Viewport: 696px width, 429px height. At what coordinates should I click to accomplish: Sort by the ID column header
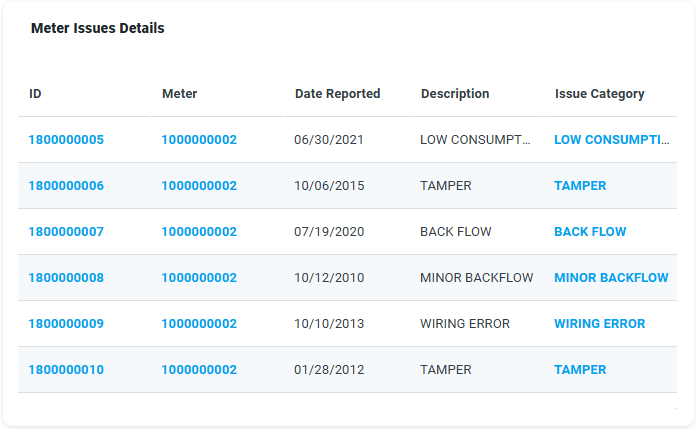35,94
